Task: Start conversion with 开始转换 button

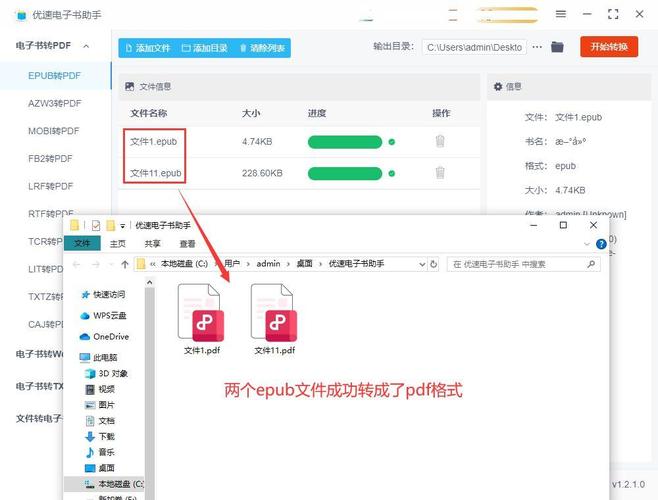Action: (609, 47)
